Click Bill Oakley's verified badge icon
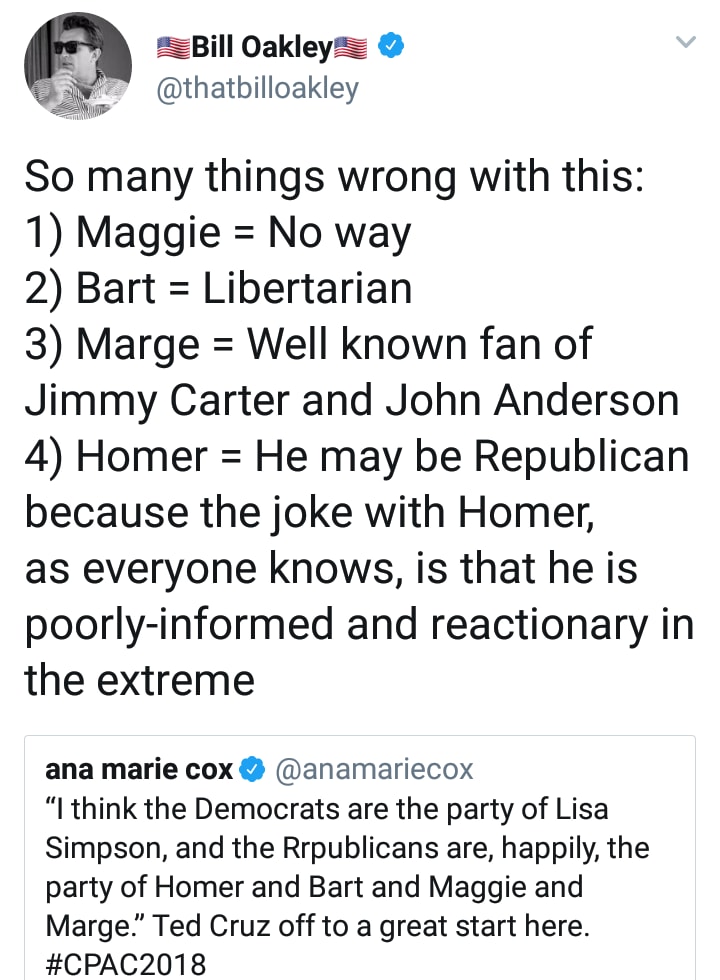Image resolution: width=720 pixels, height=980 pixels. pyautogui.click(x=391, y=47)
